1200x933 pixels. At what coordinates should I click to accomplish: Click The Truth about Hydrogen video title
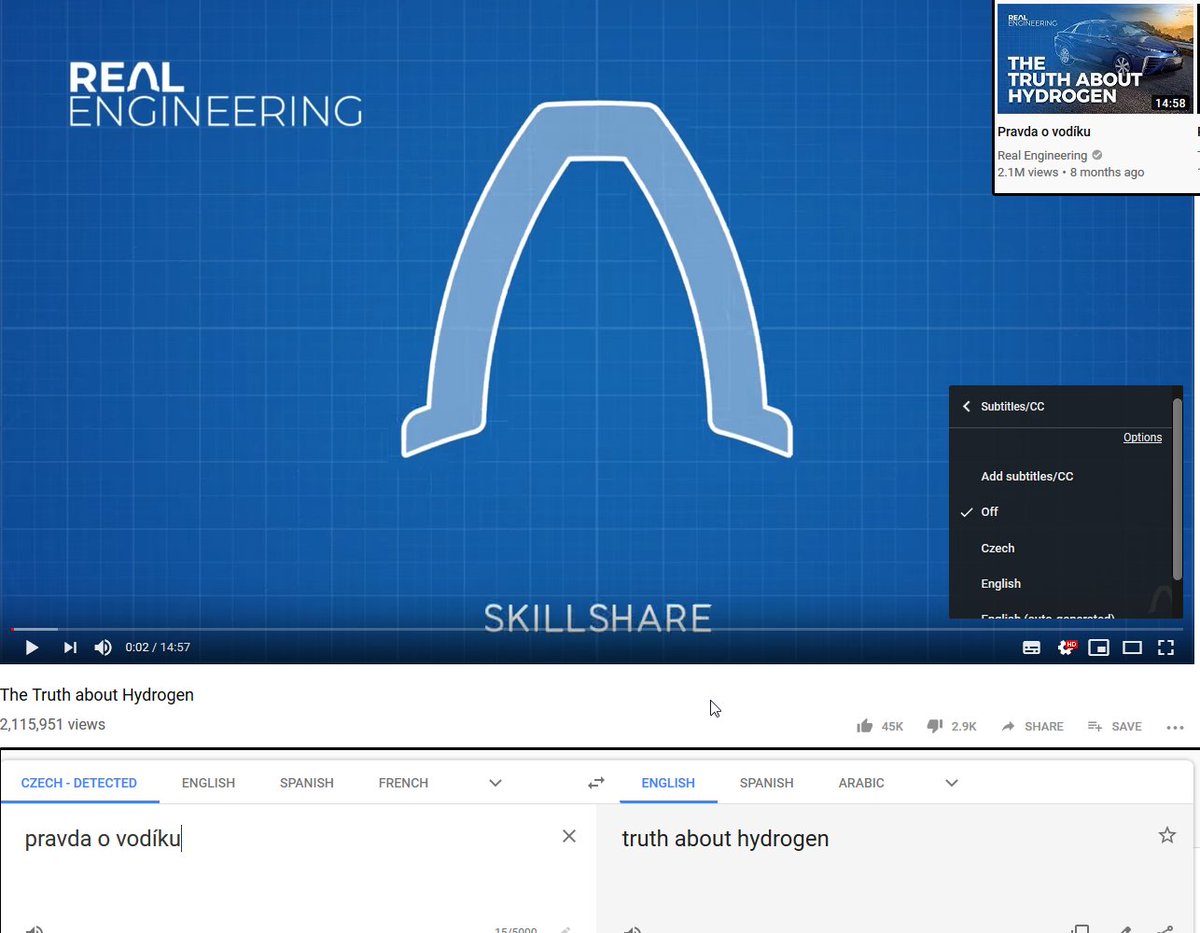click(97, 695)
